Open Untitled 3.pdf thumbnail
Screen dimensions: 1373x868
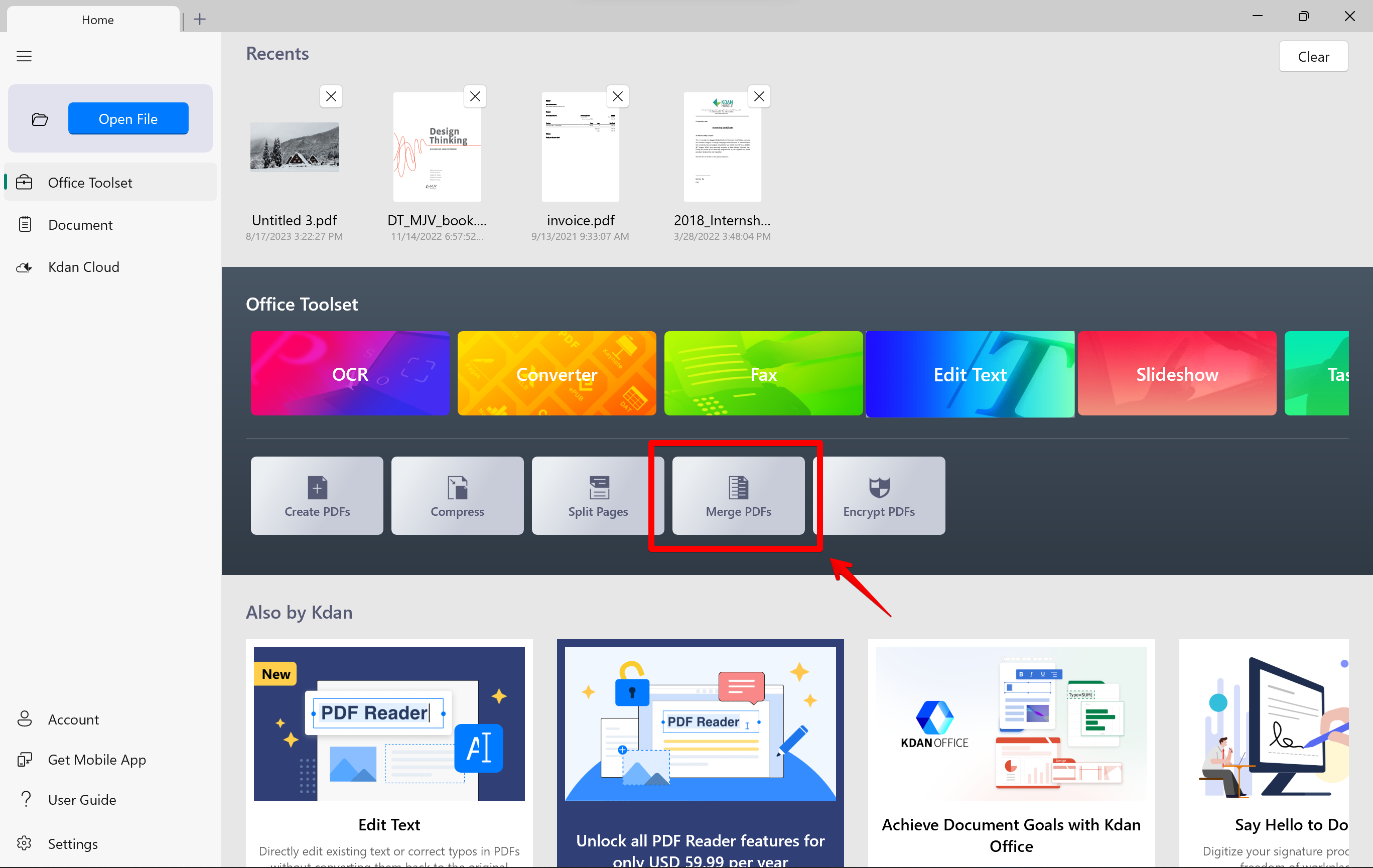point(294,147)
